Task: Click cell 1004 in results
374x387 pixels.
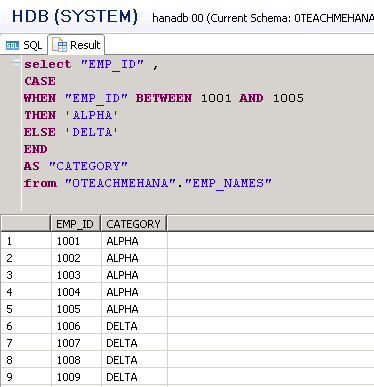Action: click(76, 292)
